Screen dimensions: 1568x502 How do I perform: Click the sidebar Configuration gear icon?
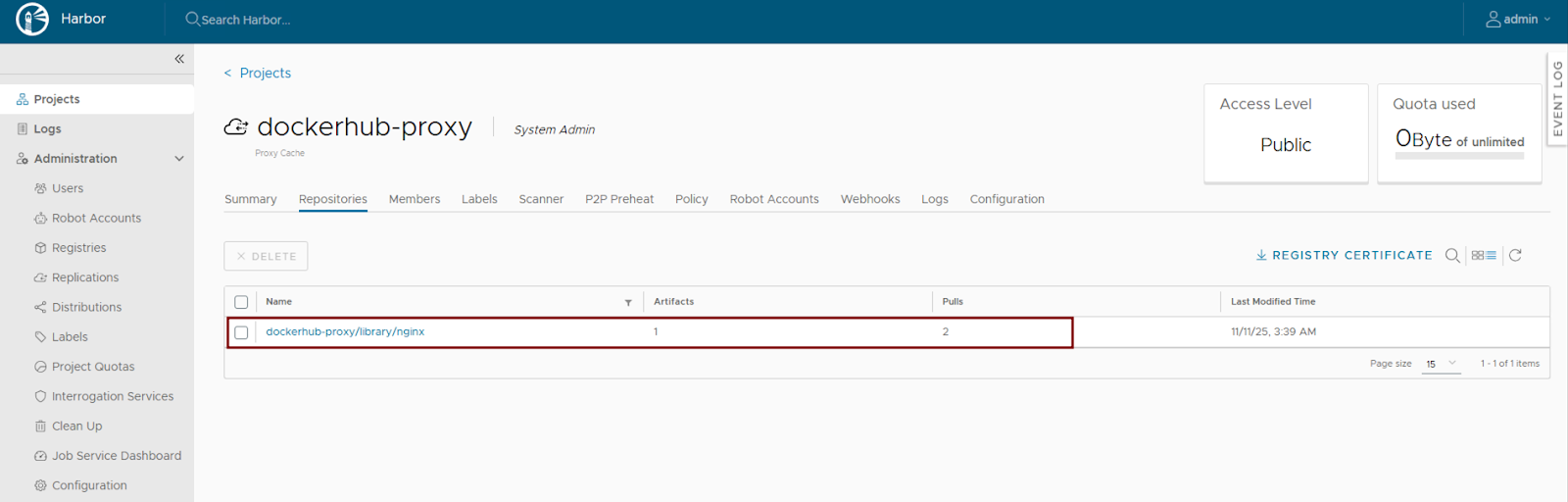coord(40,485)
